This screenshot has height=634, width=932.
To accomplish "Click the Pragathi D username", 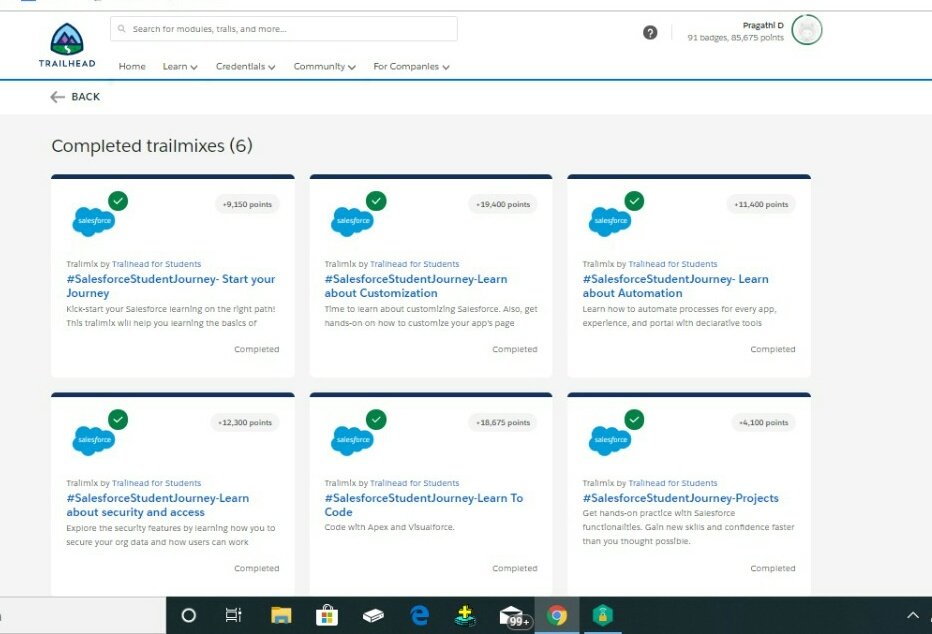I will pos(763,25).
